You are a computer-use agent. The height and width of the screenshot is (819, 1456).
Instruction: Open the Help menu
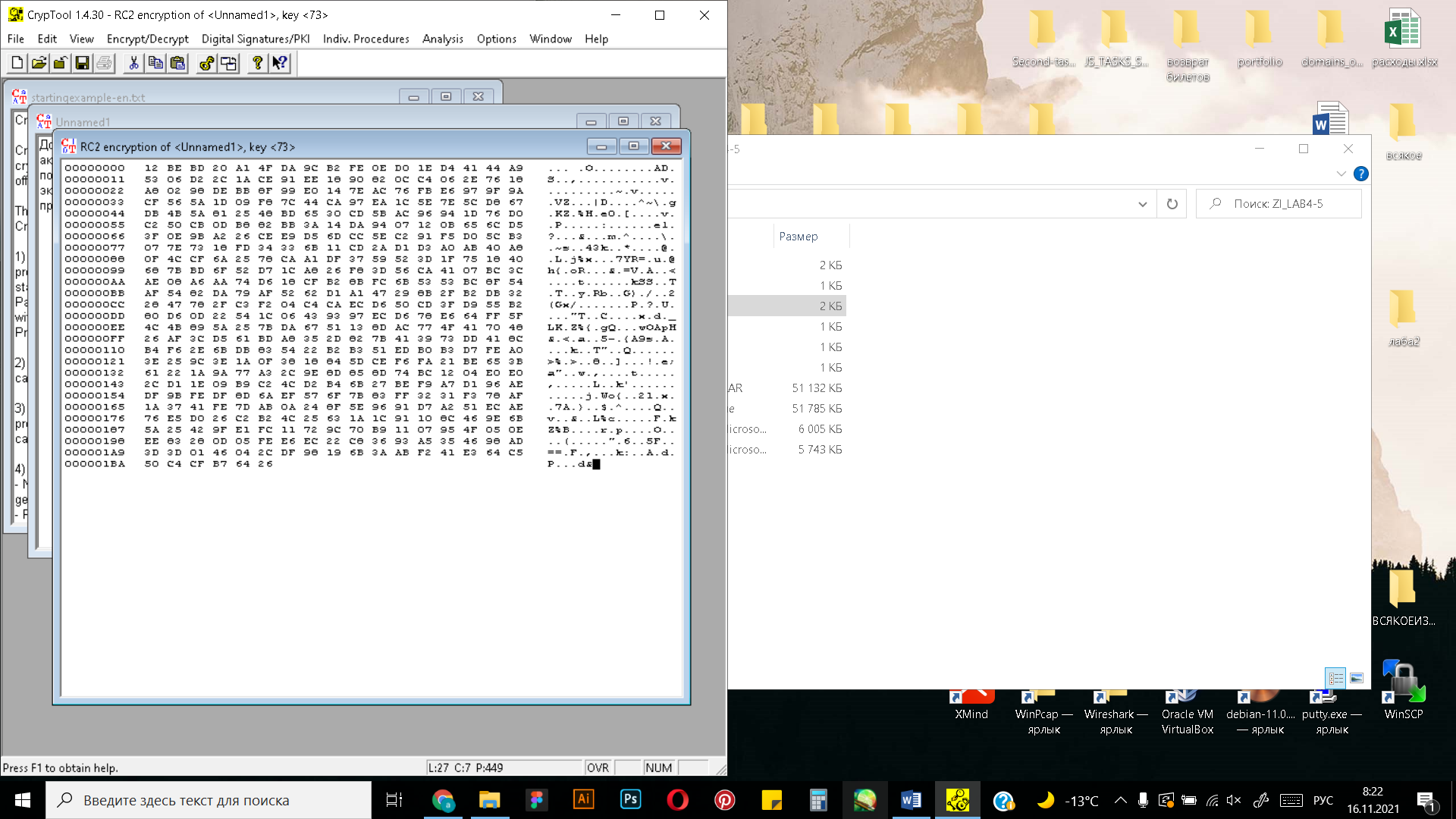596,39
